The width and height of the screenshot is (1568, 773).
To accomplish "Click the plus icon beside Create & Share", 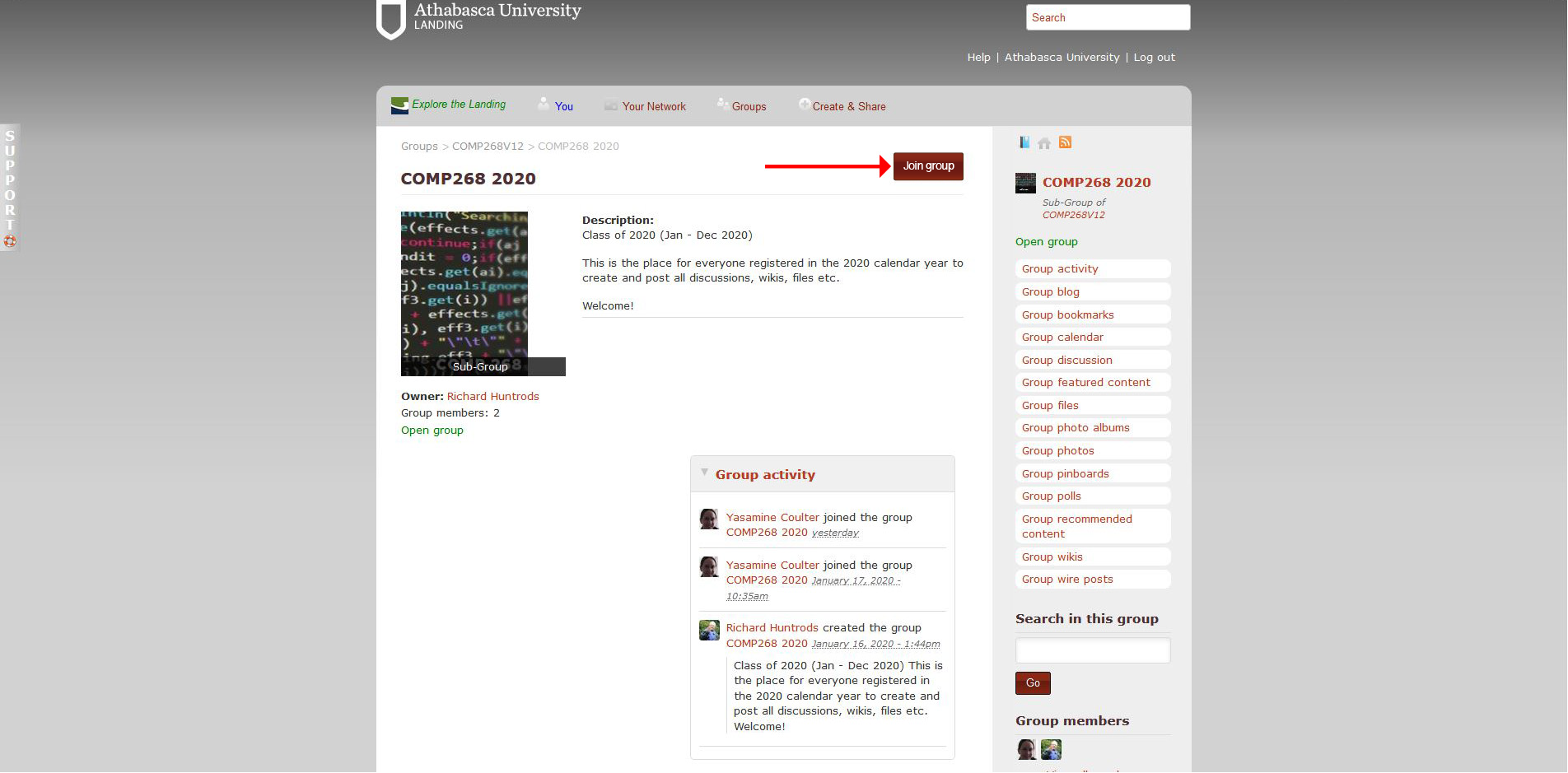I will coord(805,104).
